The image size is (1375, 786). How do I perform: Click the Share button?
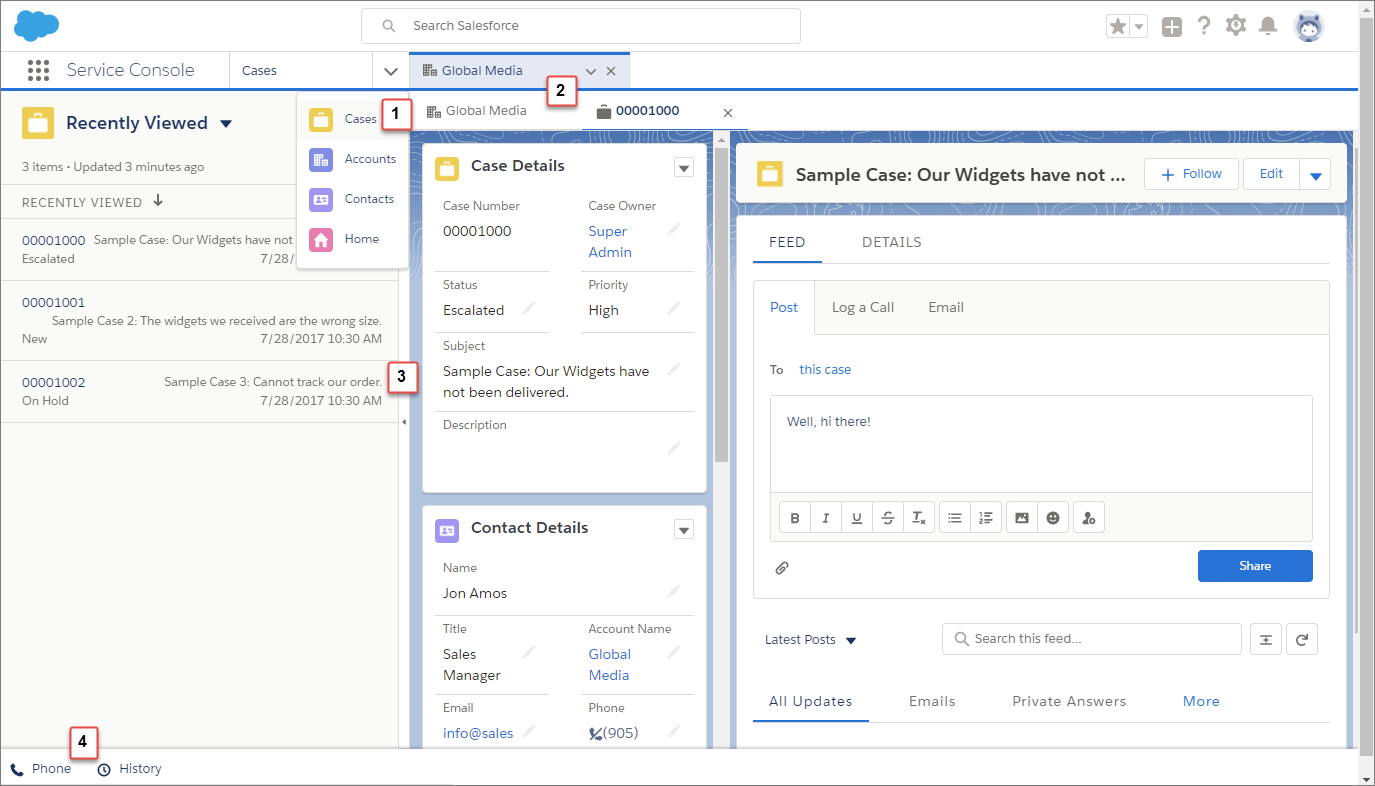[x=1255, y=566]
